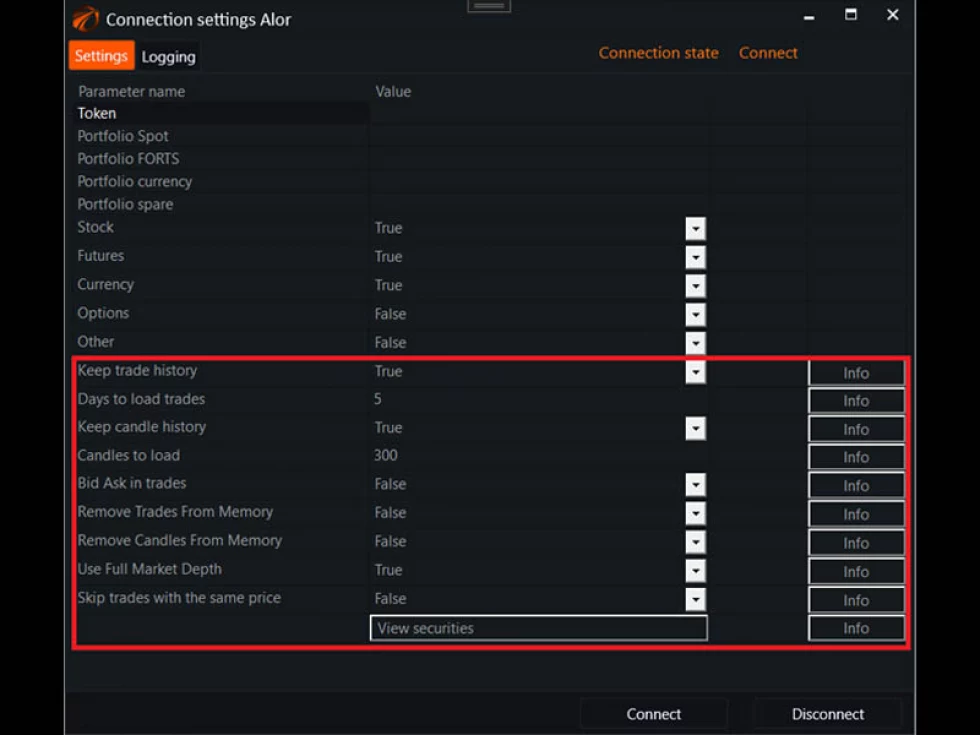The height and width of the screenshot is (735, 980).
Task: Open Skip trades with same price dropdown
Action: coord(695,599)
